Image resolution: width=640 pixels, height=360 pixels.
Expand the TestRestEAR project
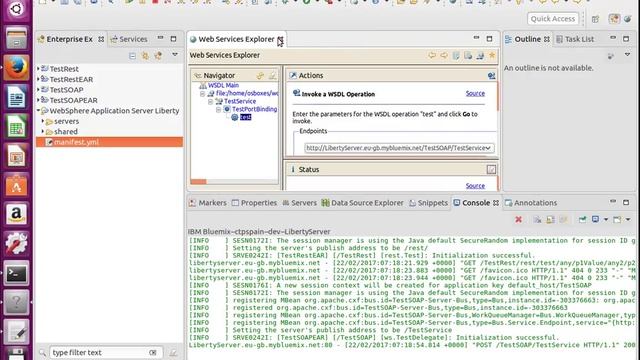point(38,79)
